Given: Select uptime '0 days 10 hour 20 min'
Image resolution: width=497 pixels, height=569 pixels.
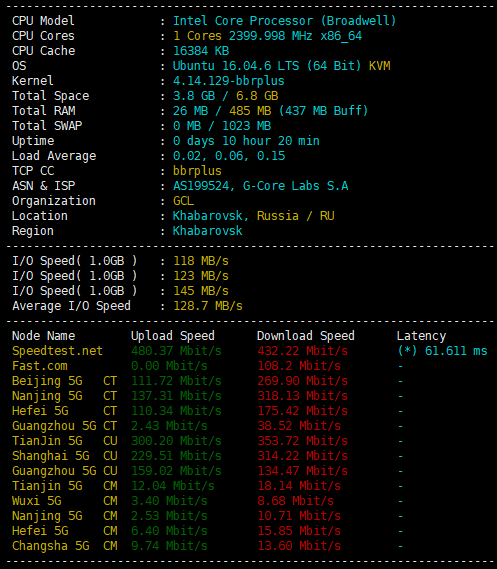Looking at the screenshot, I should pos(246,141).
